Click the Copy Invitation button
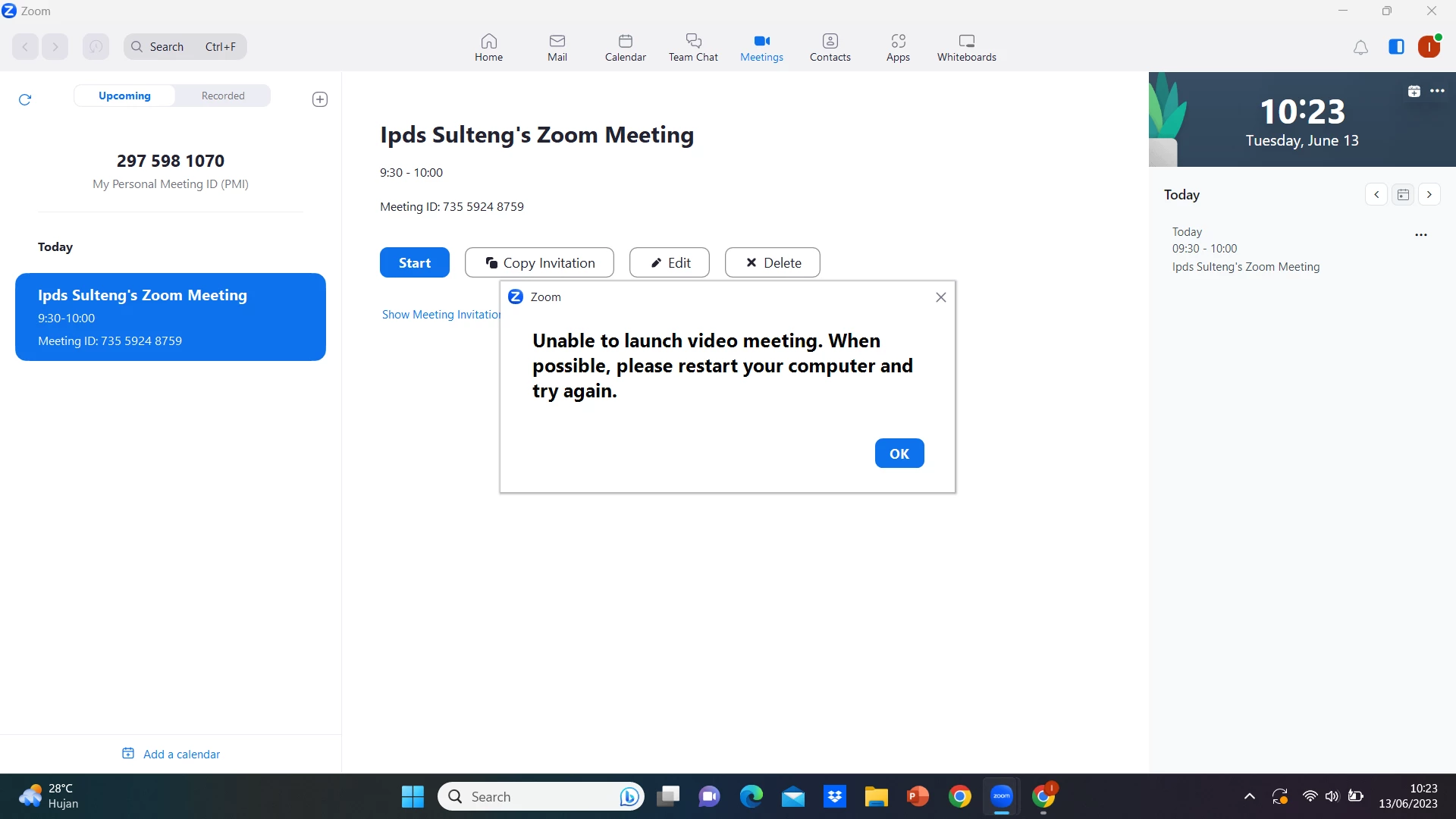Image resolution: width=1456 pixels, height=819 pixels. [539, 262]
